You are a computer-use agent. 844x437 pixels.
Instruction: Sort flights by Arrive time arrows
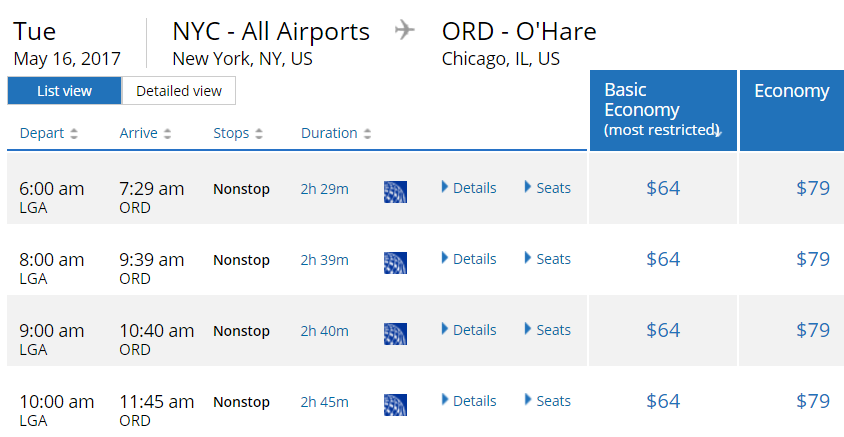point(167,133)
